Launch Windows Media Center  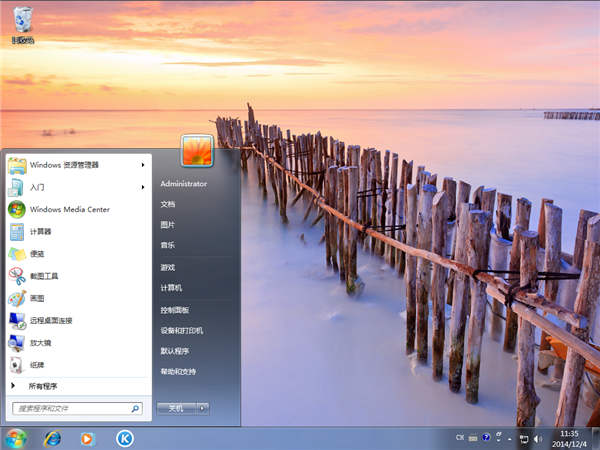click(77, 209)
